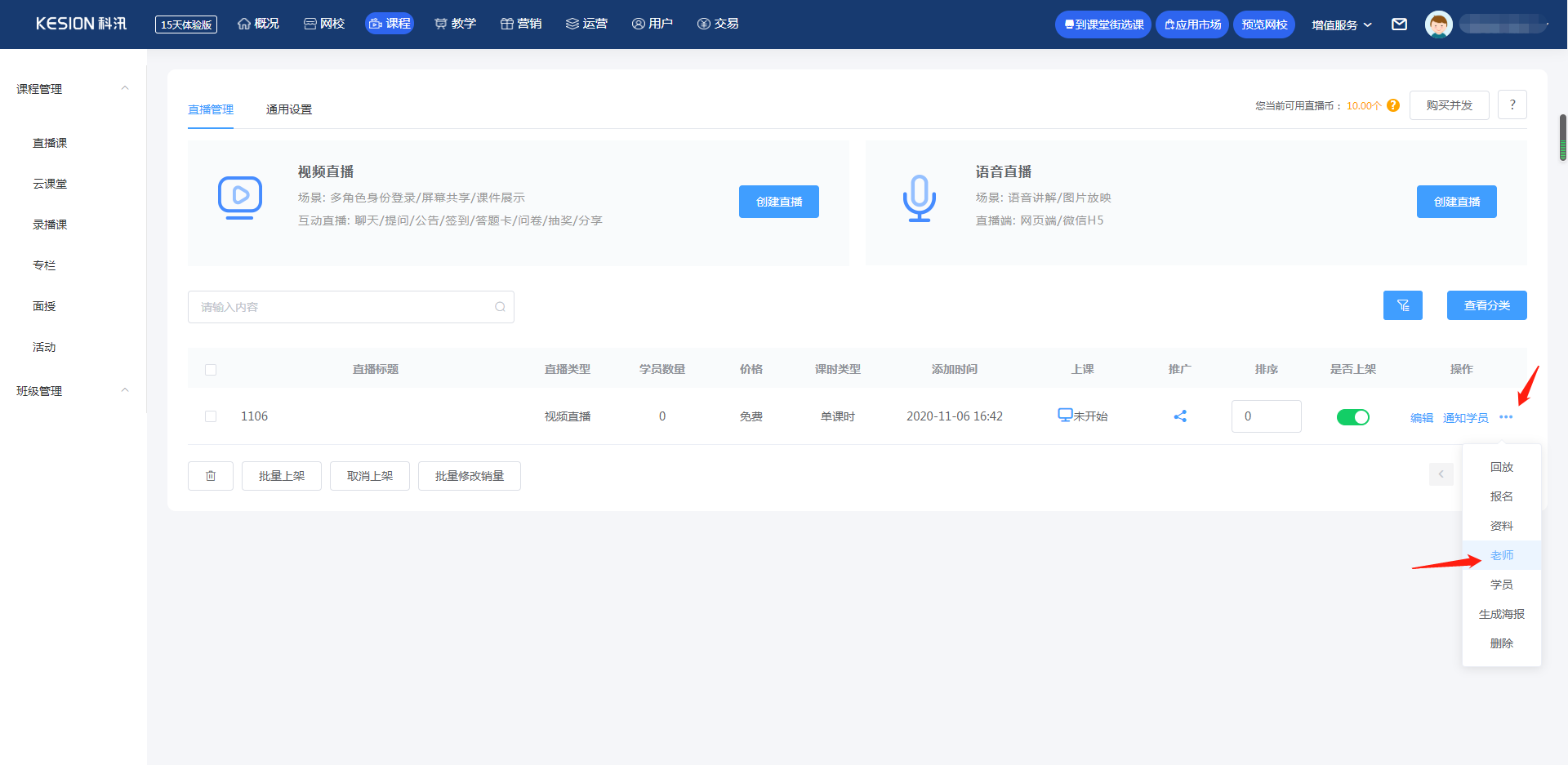Viewport: 1568px width, 765px height.
Task: Expand the 增值服务 dropdown
Action: [x=1342, y=25]
